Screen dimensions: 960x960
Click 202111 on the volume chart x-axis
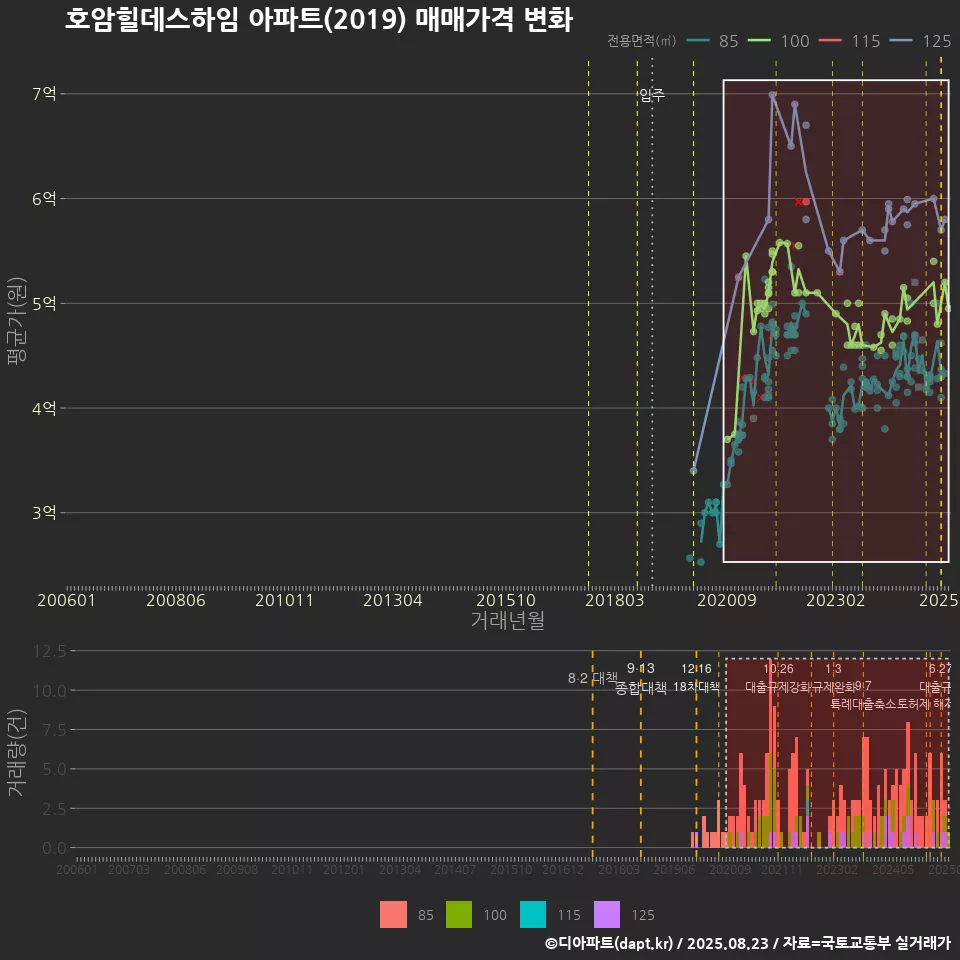pos(782,869)
